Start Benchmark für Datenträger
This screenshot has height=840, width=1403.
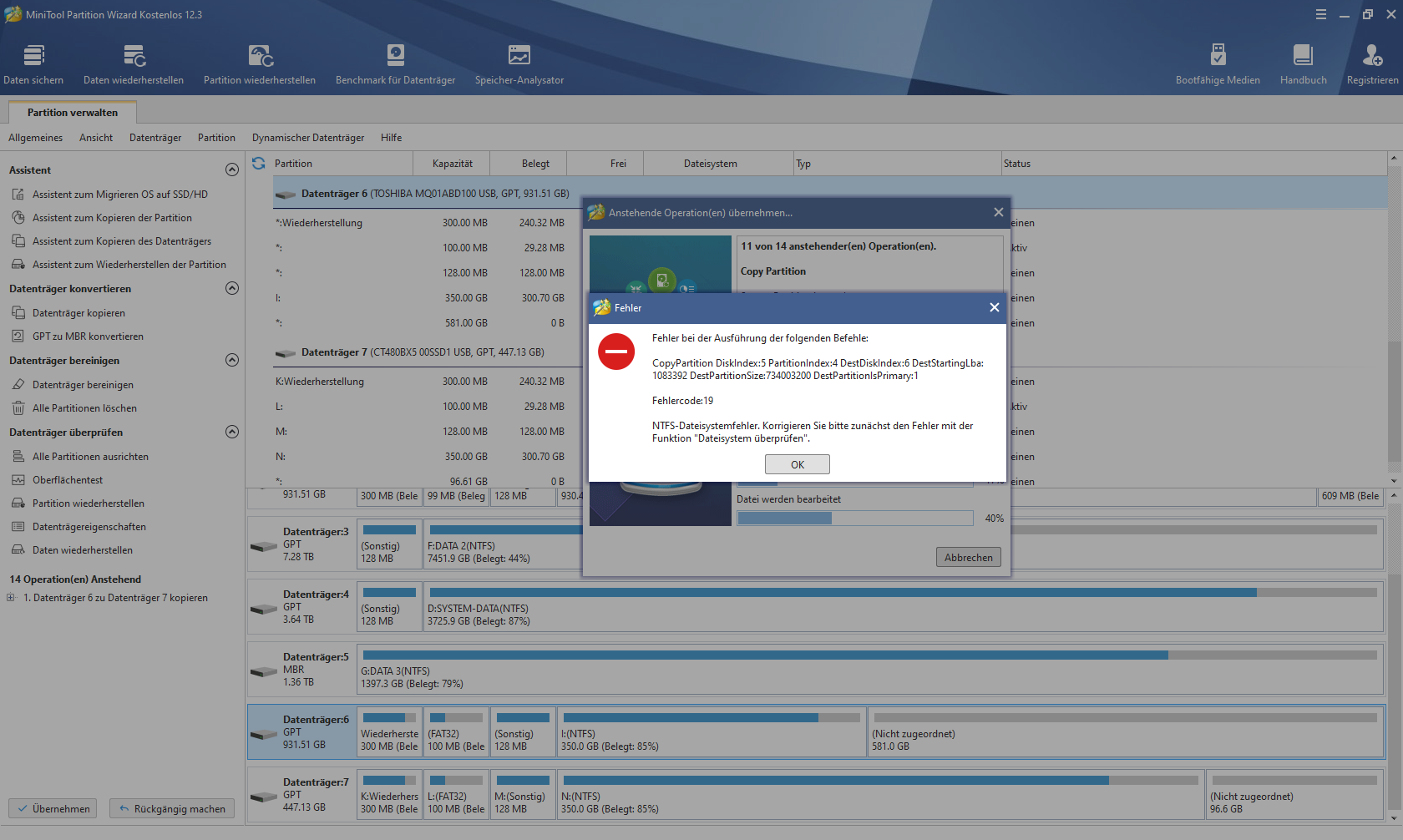pos(395,64)
